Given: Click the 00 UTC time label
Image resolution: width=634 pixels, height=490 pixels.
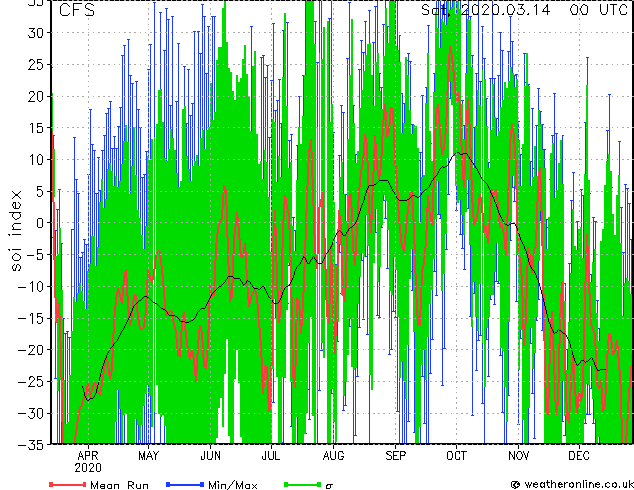Looking at the screenshot, I should click(598, 9).
